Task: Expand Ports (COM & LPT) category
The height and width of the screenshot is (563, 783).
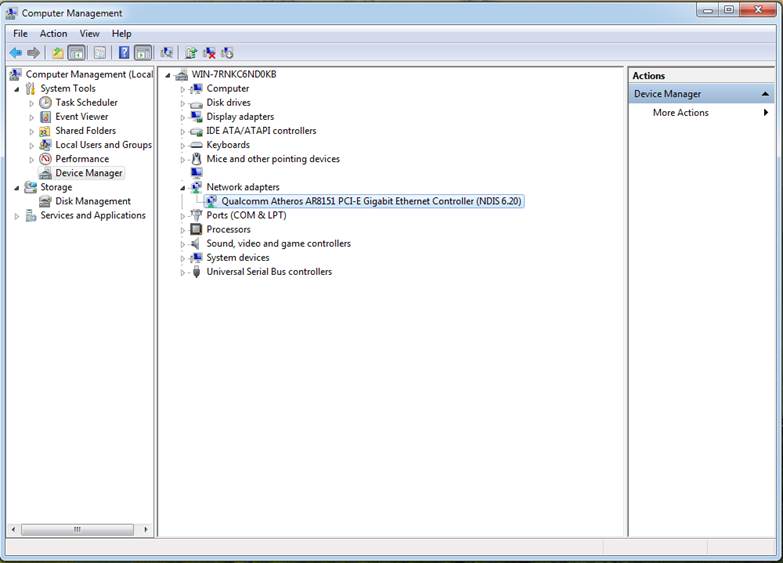Action: click(183, 216)
